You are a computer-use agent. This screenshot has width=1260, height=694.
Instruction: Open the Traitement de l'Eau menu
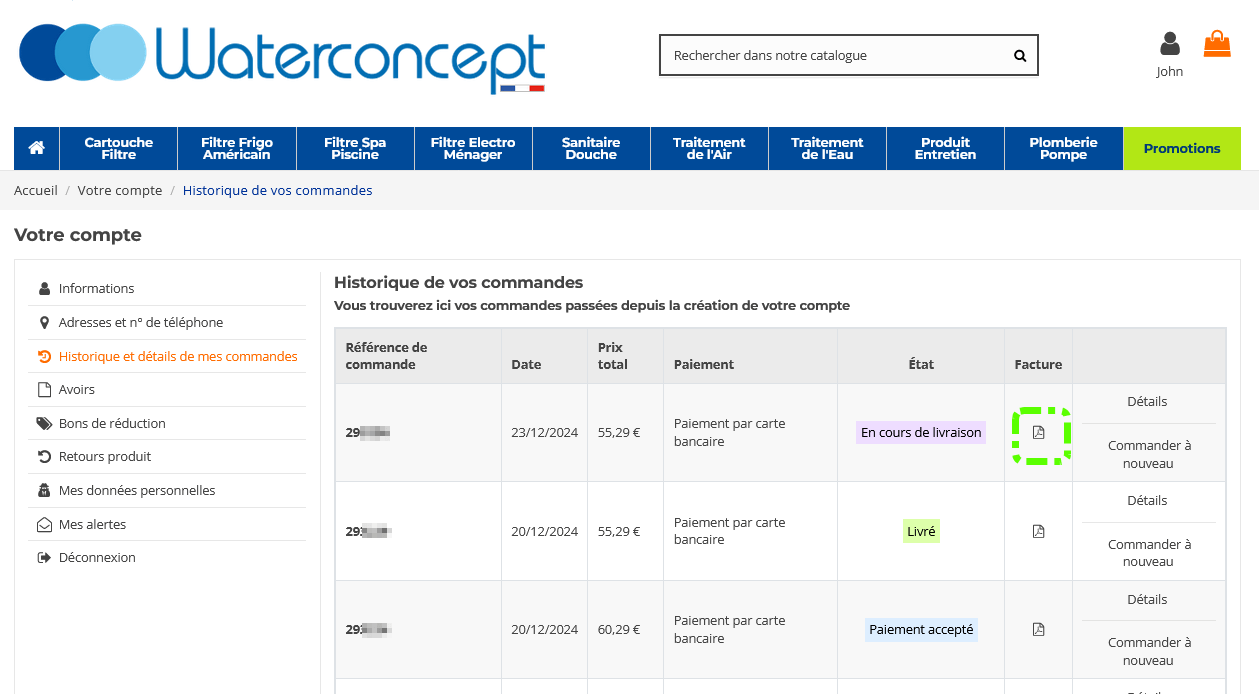[x=827, y=148]
